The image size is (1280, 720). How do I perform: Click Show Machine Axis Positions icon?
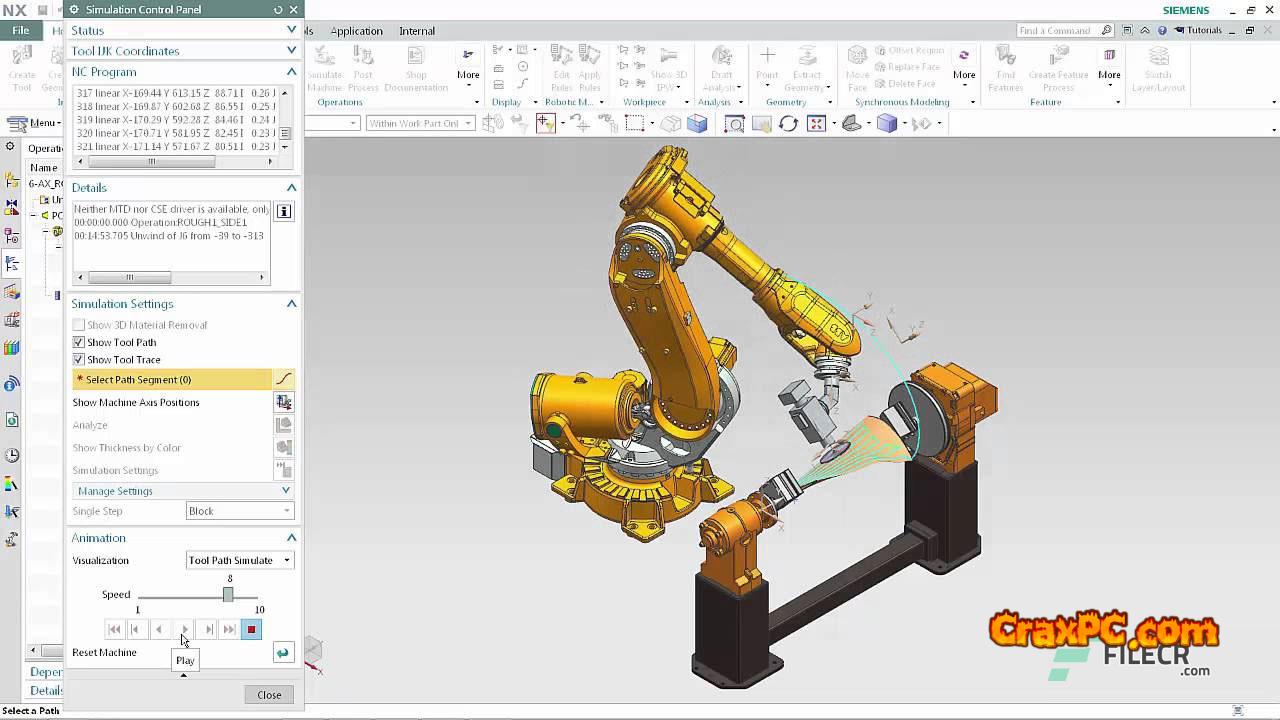284,402
